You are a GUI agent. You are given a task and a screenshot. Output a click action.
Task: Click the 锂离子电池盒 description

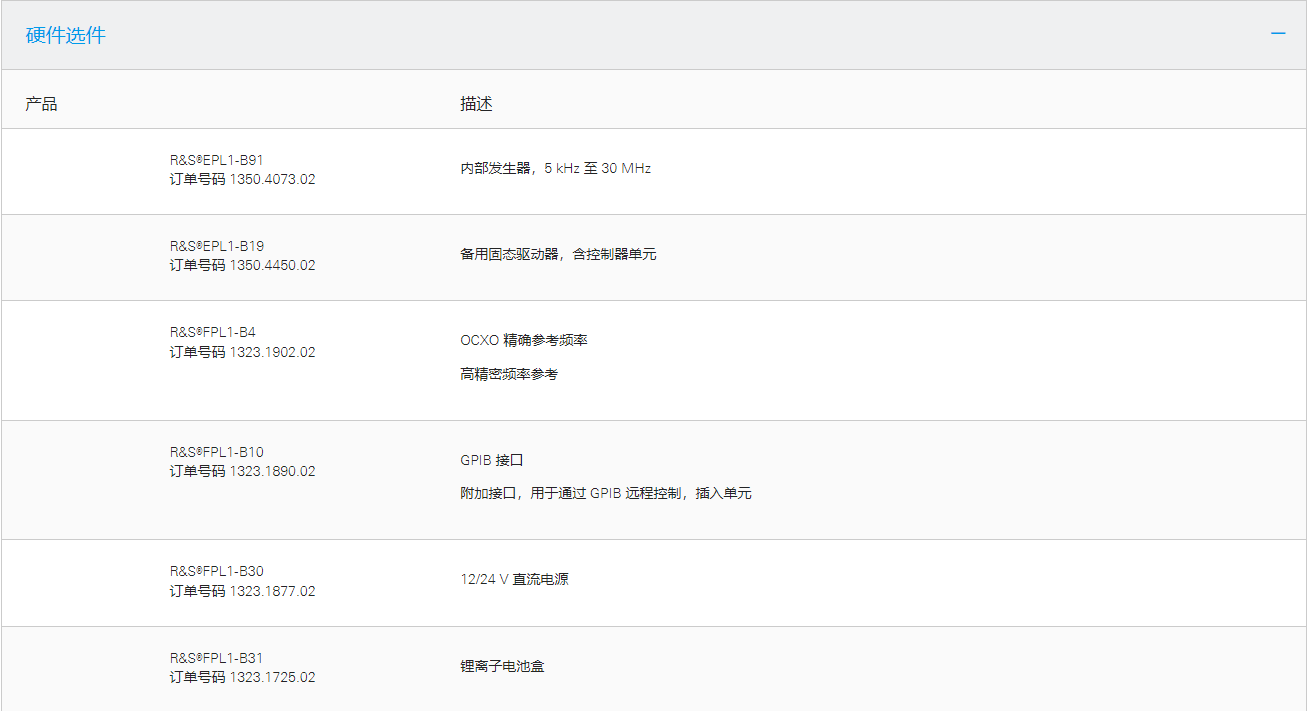click(x=502, y=666)
